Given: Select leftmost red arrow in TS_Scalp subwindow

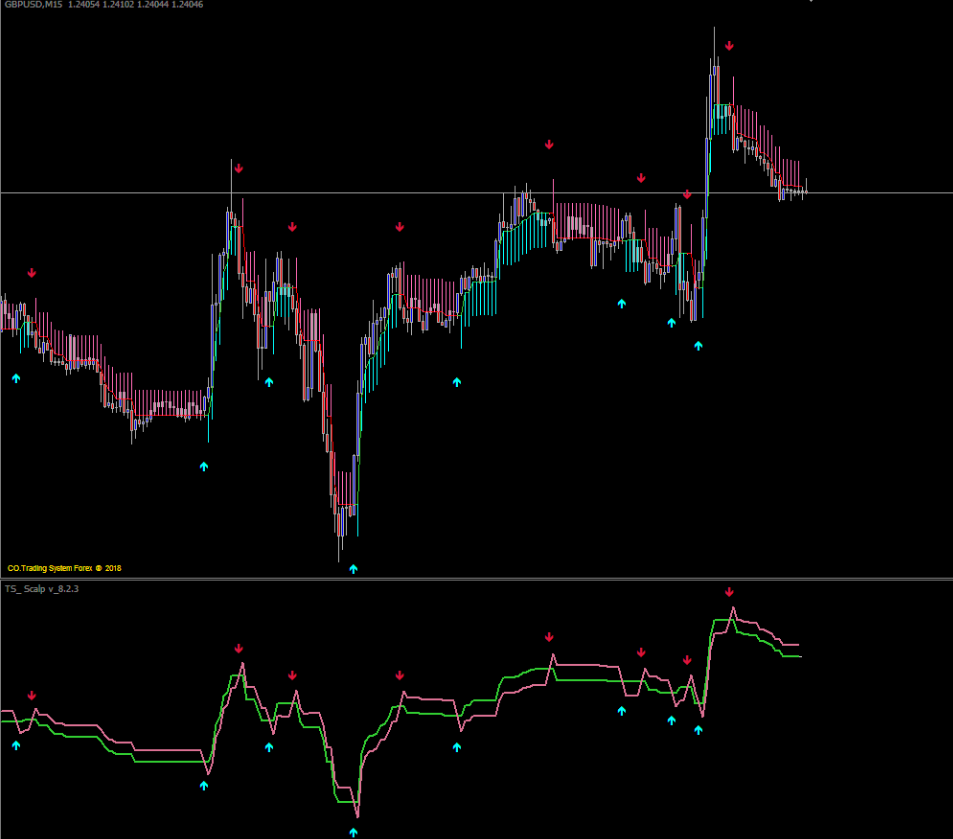Looking at the screenshot, I should click(x=32, y=695).
